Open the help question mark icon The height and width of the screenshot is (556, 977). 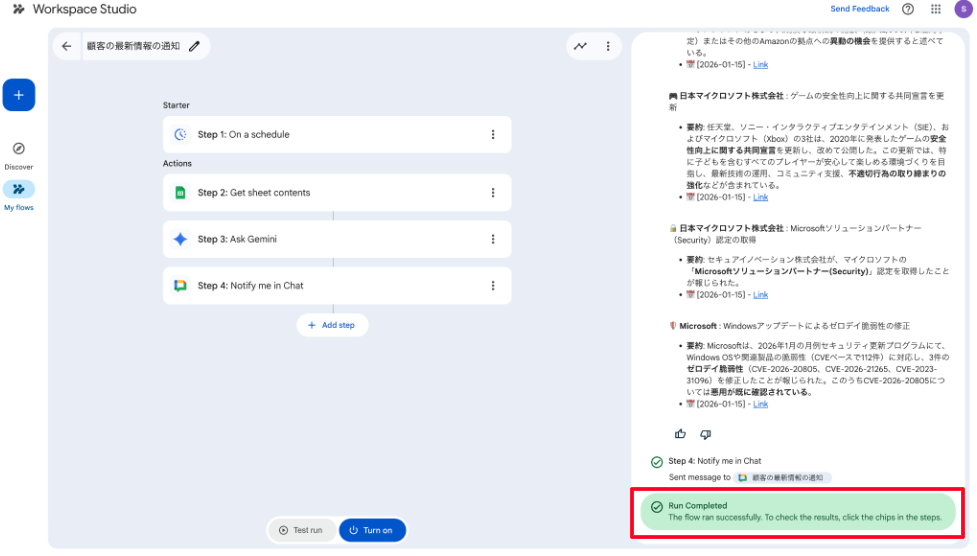pyautogui.click(x=907, y=9)
